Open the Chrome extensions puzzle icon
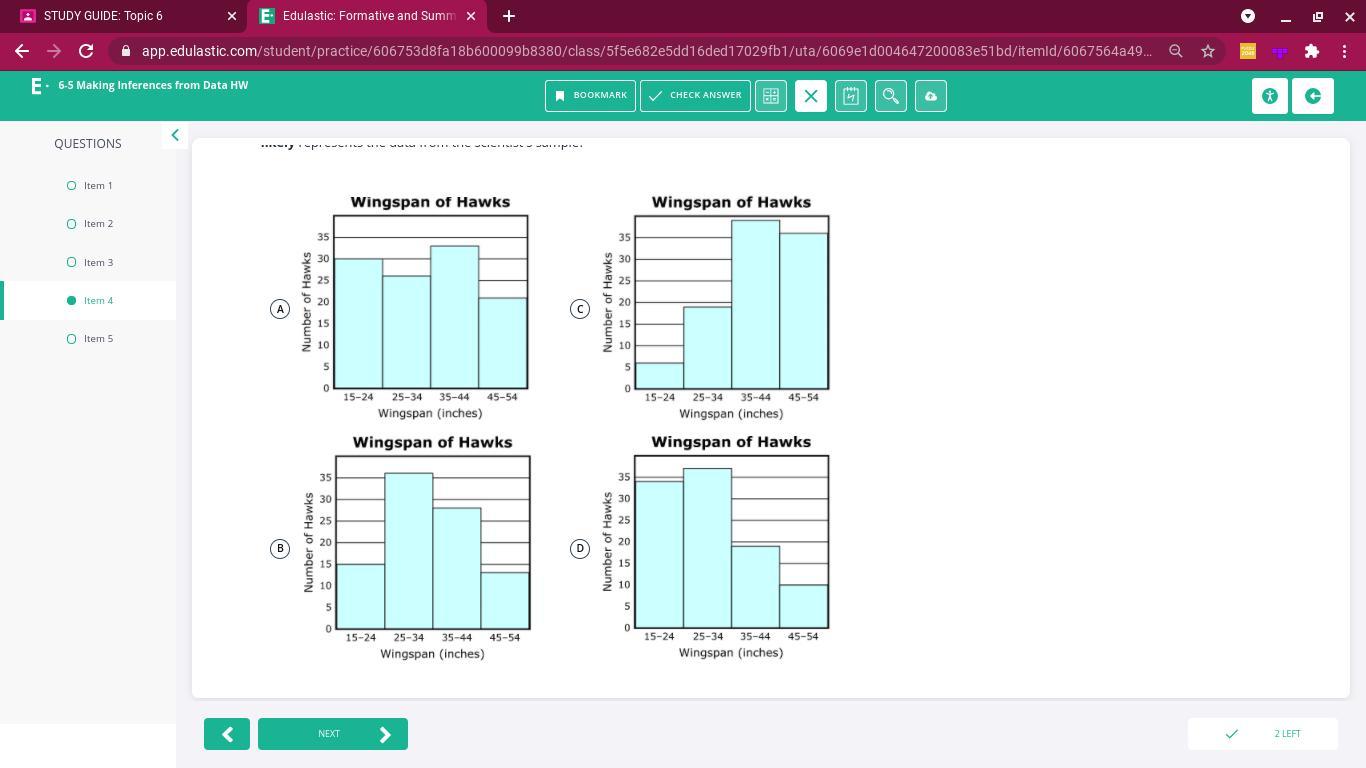 [1312, 51]
